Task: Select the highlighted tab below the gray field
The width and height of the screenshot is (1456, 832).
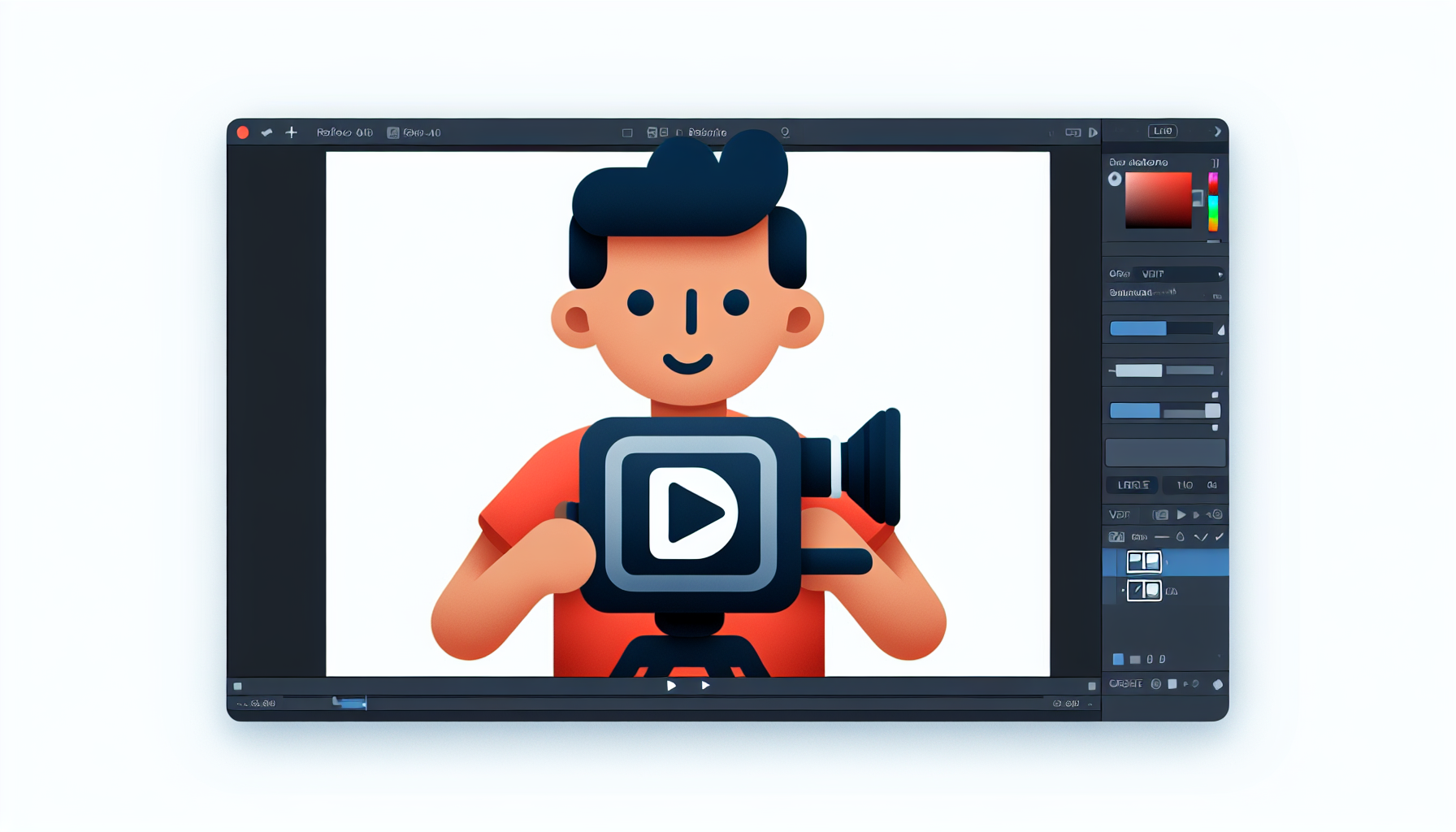Action: pos(1133,485)
